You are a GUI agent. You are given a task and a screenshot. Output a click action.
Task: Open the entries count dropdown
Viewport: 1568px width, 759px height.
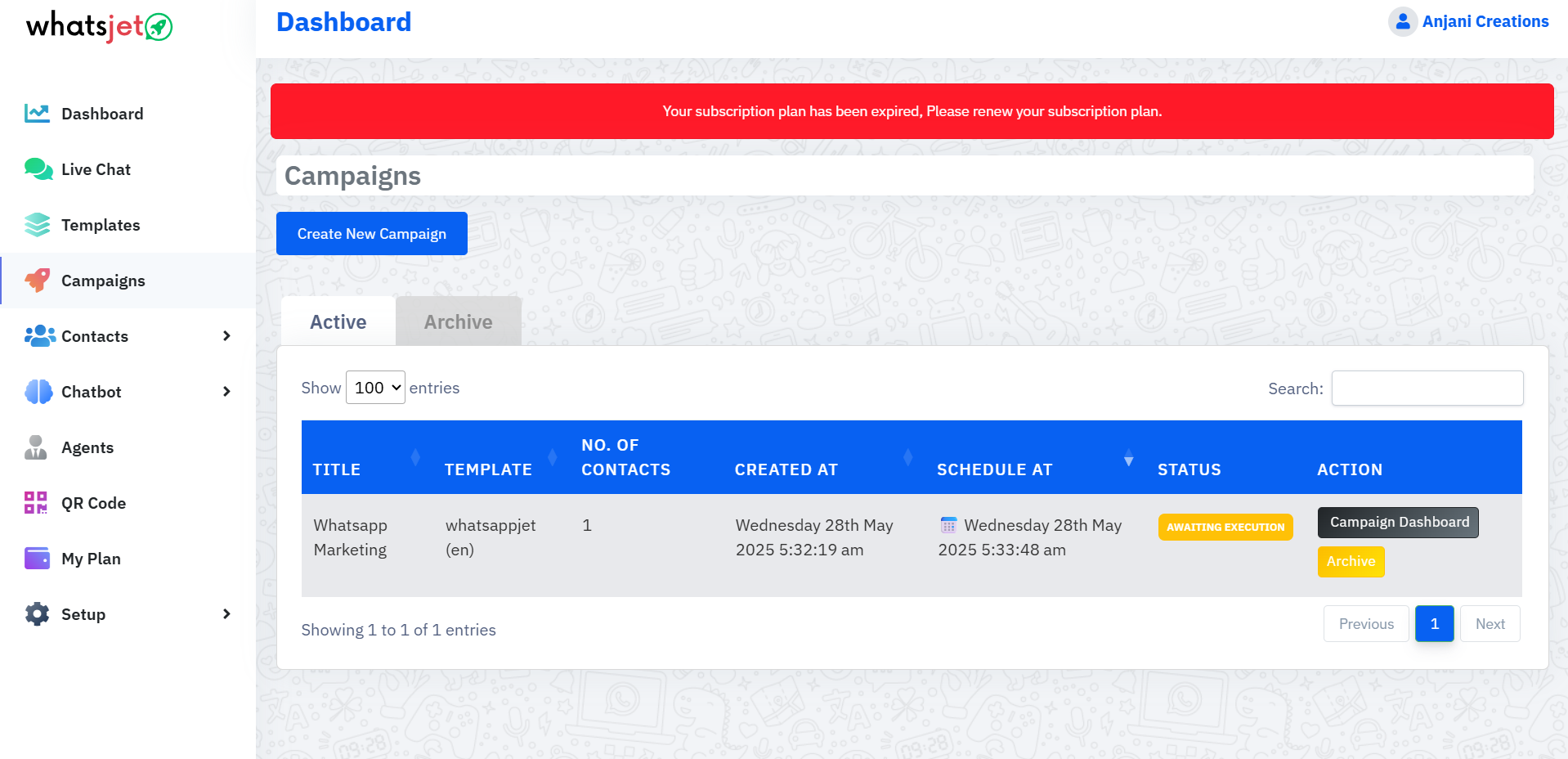coord(375,388)
